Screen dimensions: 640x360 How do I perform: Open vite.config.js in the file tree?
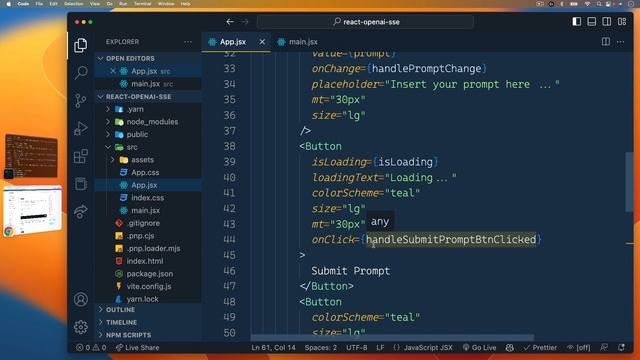pos(148,287)
